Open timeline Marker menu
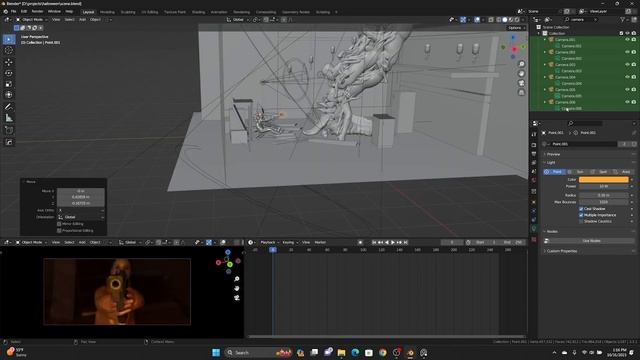640x360 pixels. click(320, 242)
